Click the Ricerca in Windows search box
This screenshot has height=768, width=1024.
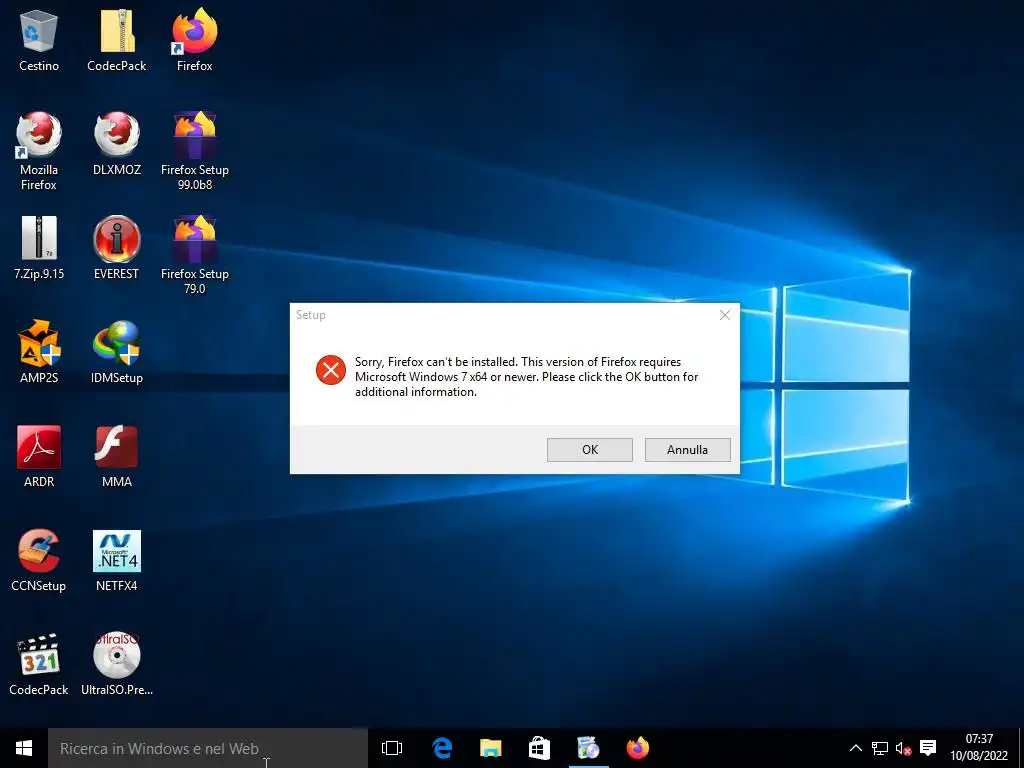(x=208, y=748)
